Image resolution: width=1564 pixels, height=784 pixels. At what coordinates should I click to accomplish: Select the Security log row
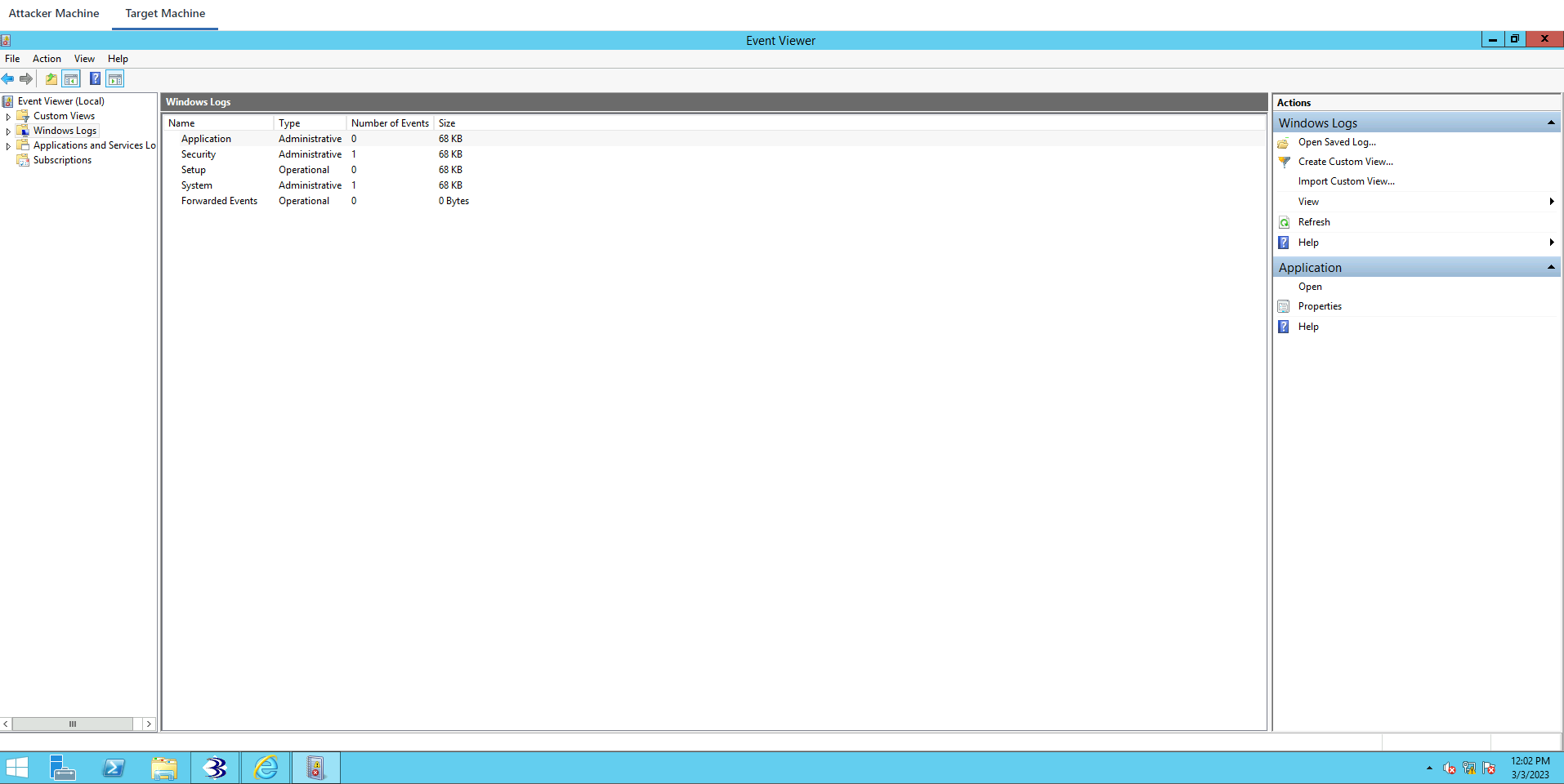713,154
